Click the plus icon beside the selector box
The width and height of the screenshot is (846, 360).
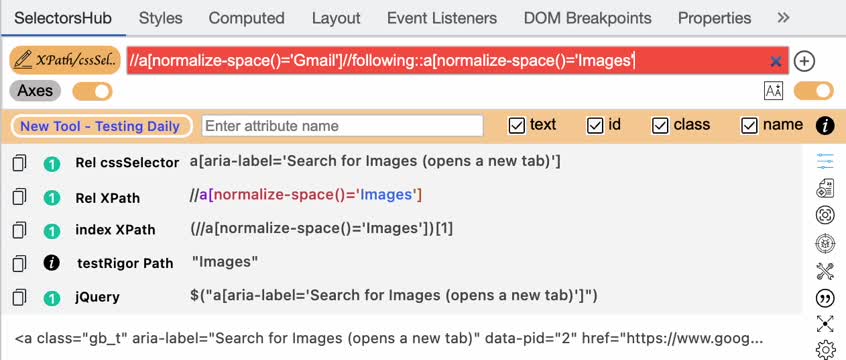(x=804, y=61)
